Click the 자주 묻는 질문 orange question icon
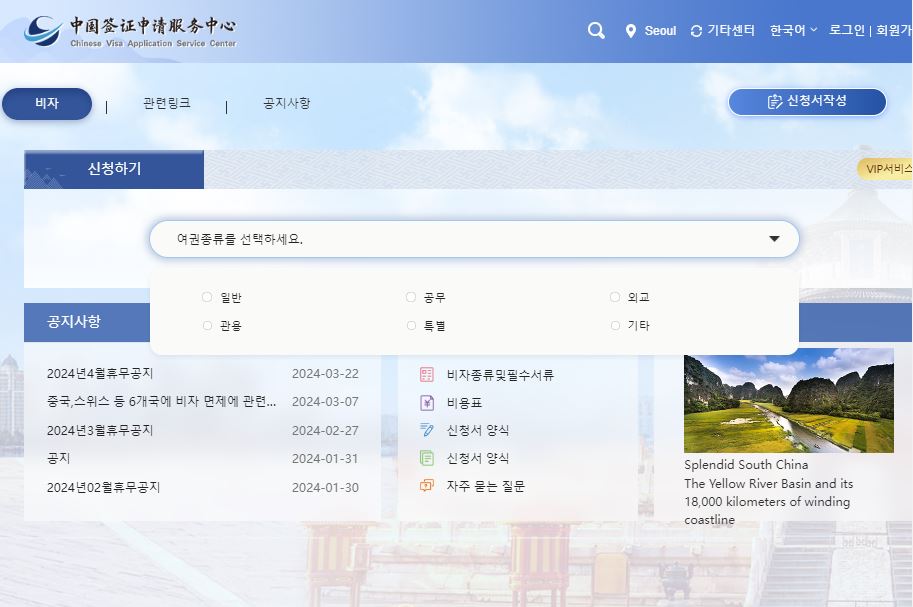Image resolution: width=913 pixels, height=607 pixels. (427, 486)
